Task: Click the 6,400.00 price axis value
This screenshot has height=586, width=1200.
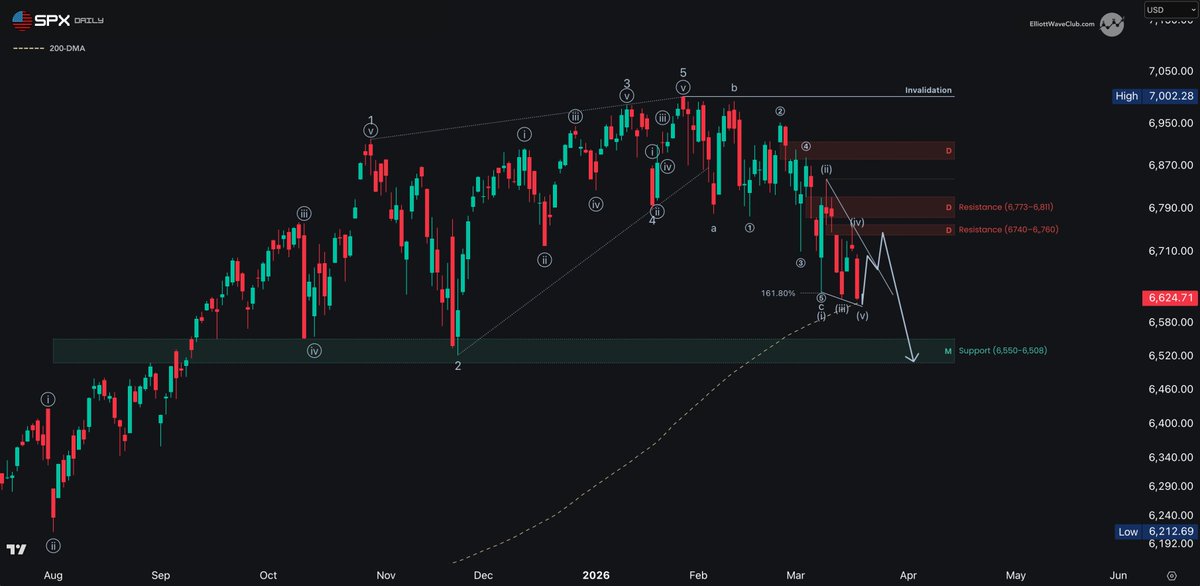Action: [x=1170, y=424]
